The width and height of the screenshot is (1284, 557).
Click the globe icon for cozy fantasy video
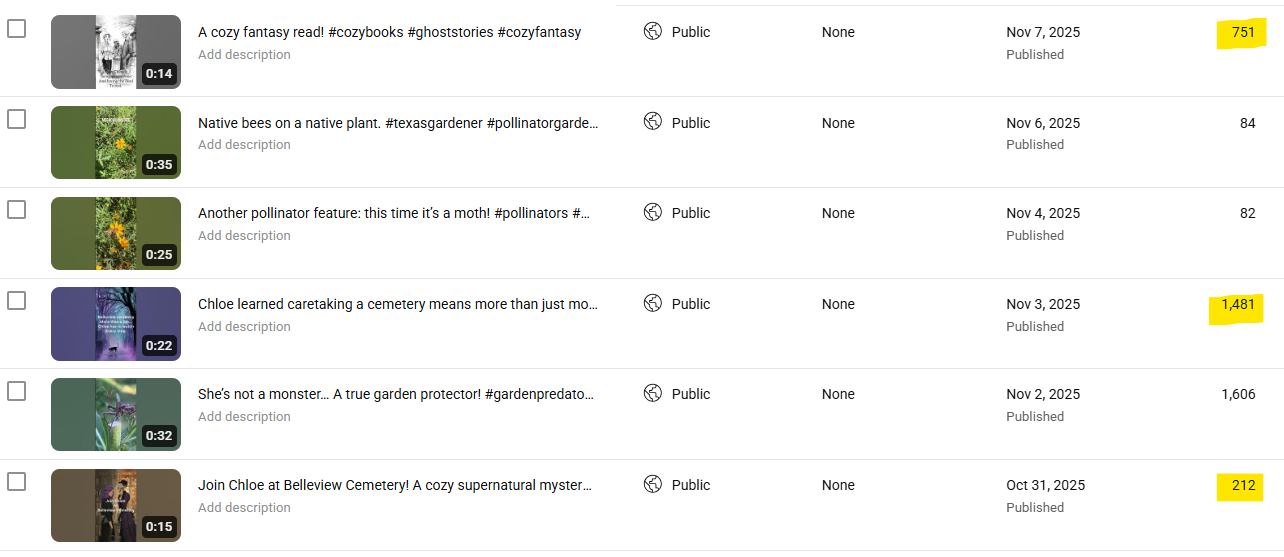coord(653,31)
